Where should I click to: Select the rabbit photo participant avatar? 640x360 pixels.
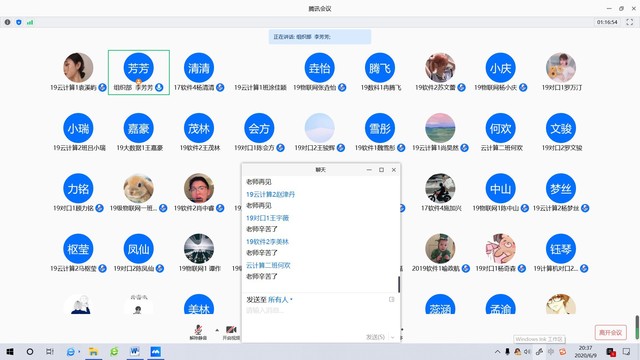[x=139, y=189]
